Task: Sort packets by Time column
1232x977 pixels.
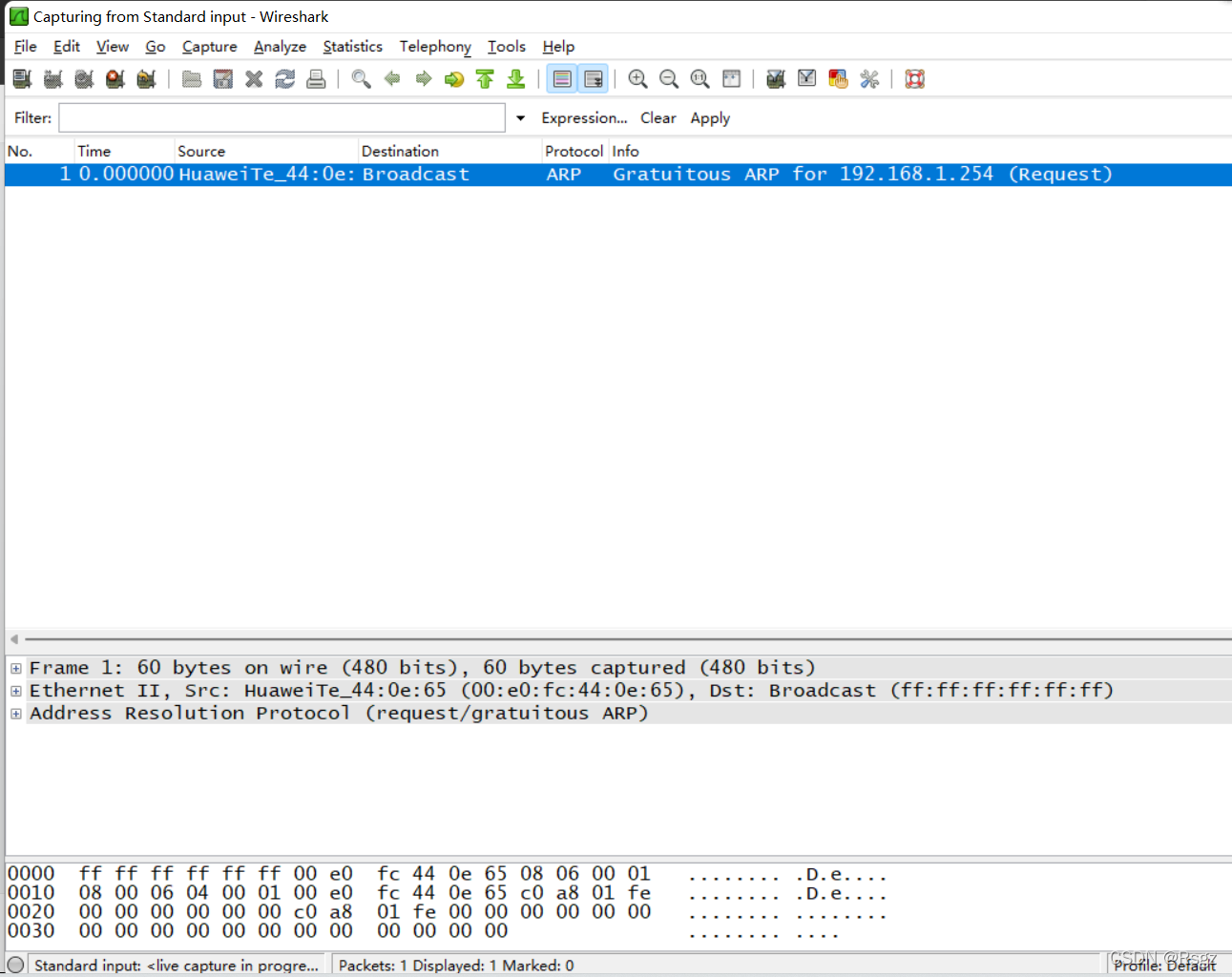Action: pos(125,151)
